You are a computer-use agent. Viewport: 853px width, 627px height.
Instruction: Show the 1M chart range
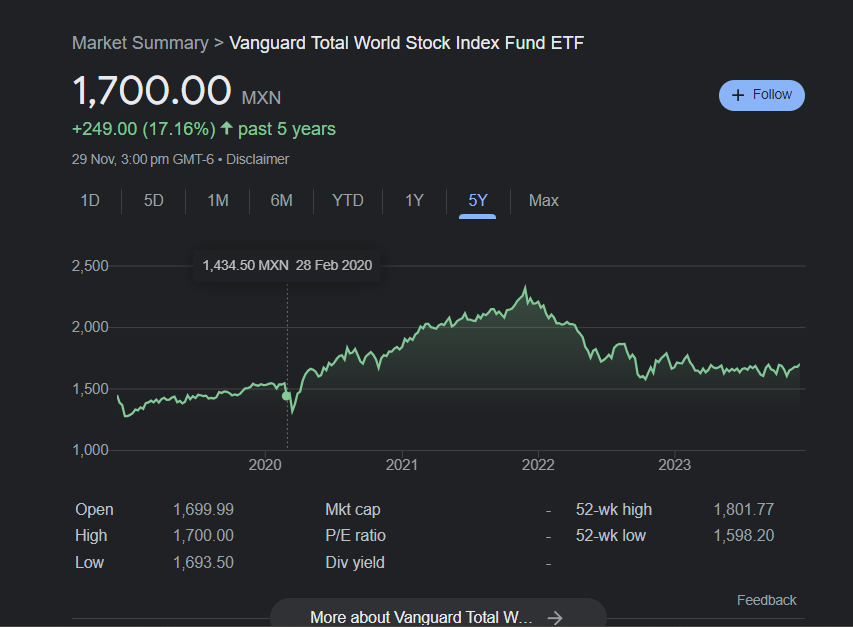pos(218,201)
